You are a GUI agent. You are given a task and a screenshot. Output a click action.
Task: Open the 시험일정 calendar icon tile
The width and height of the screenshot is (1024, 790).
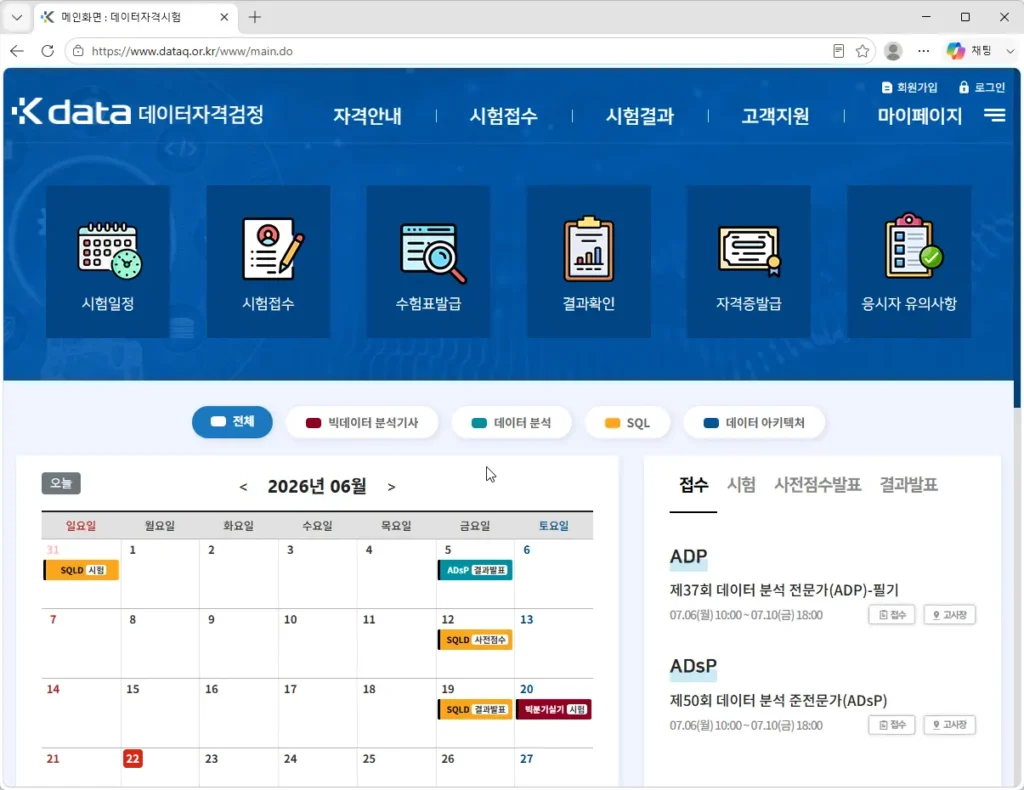pyautogui.click(x=108, y=261)
